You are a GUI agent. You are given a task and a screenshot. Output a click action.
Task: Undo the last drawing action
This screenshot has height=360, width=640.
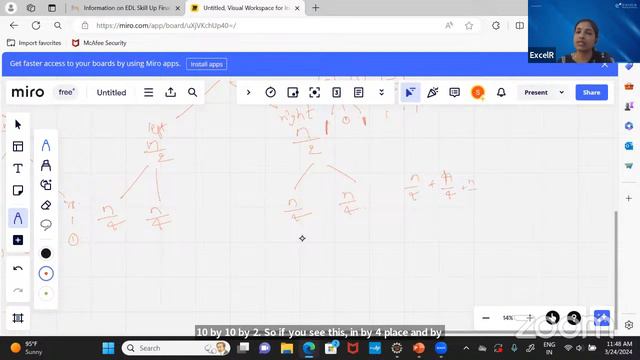[18, 269]
